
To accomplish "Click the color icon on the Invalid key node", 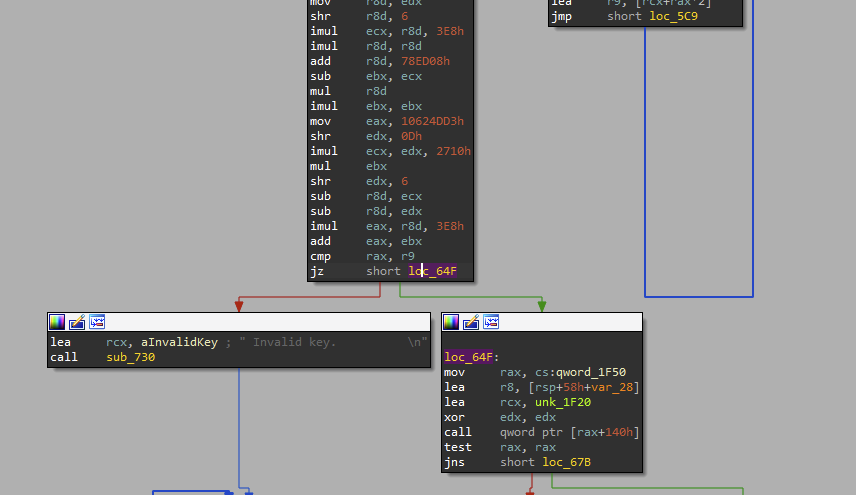I will [x=57, y=322].
